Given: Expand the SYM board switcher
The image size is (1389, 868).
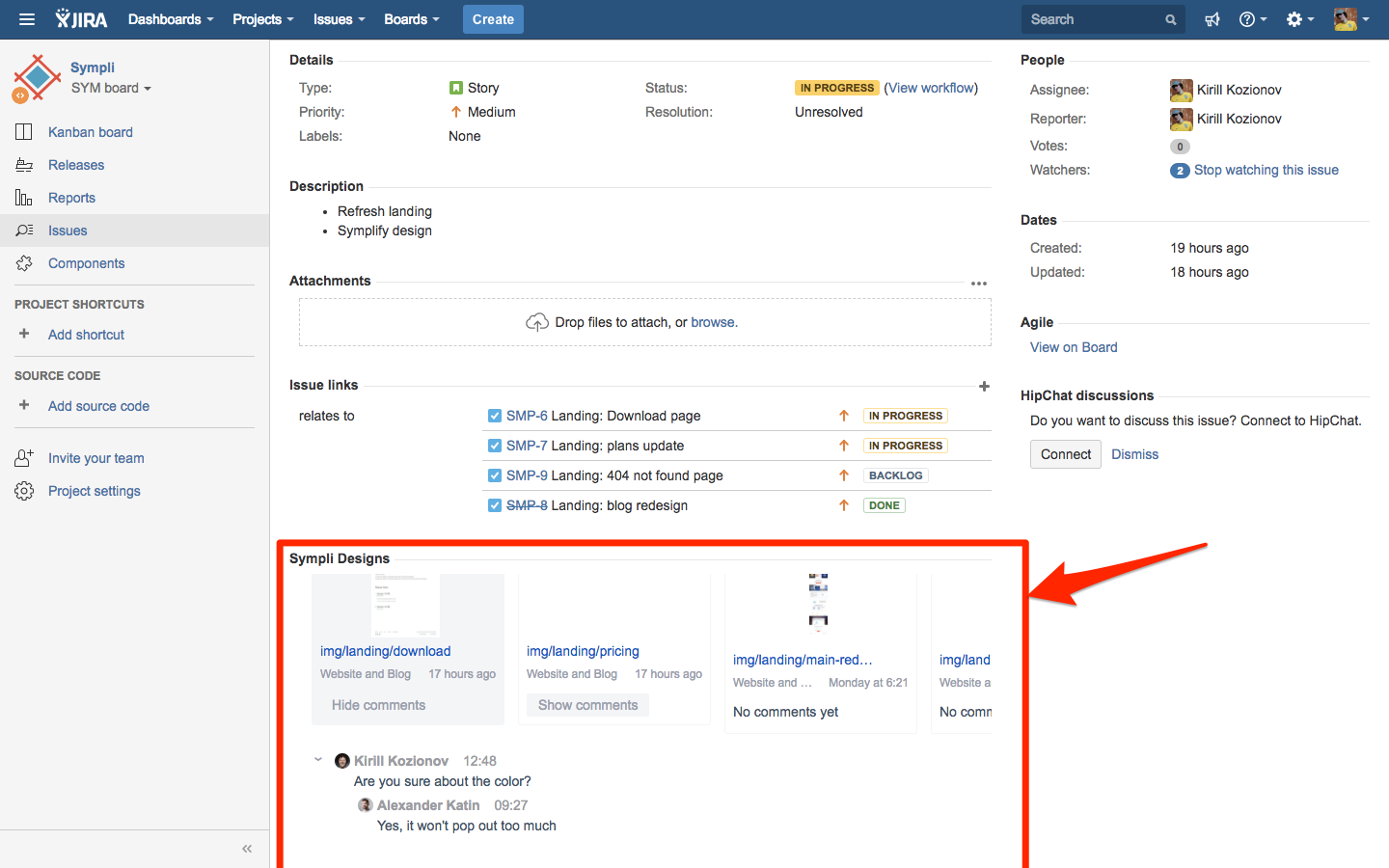Looking at the screenshot, I should [111, 88].
